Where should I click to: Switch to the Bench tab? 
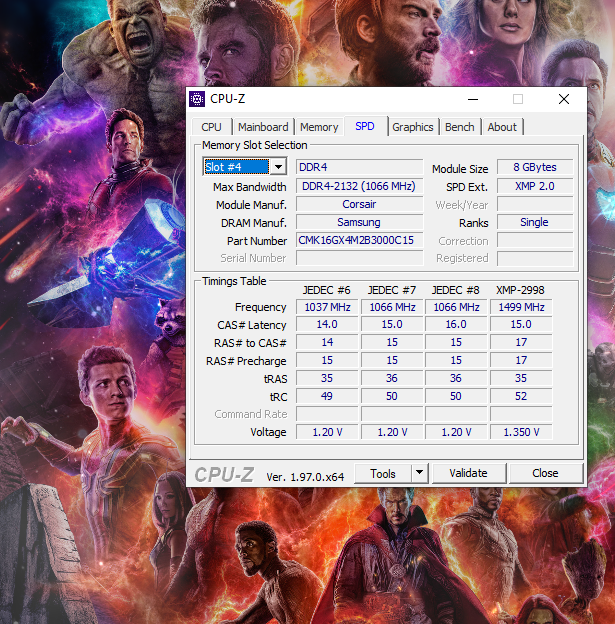[460, 127]
